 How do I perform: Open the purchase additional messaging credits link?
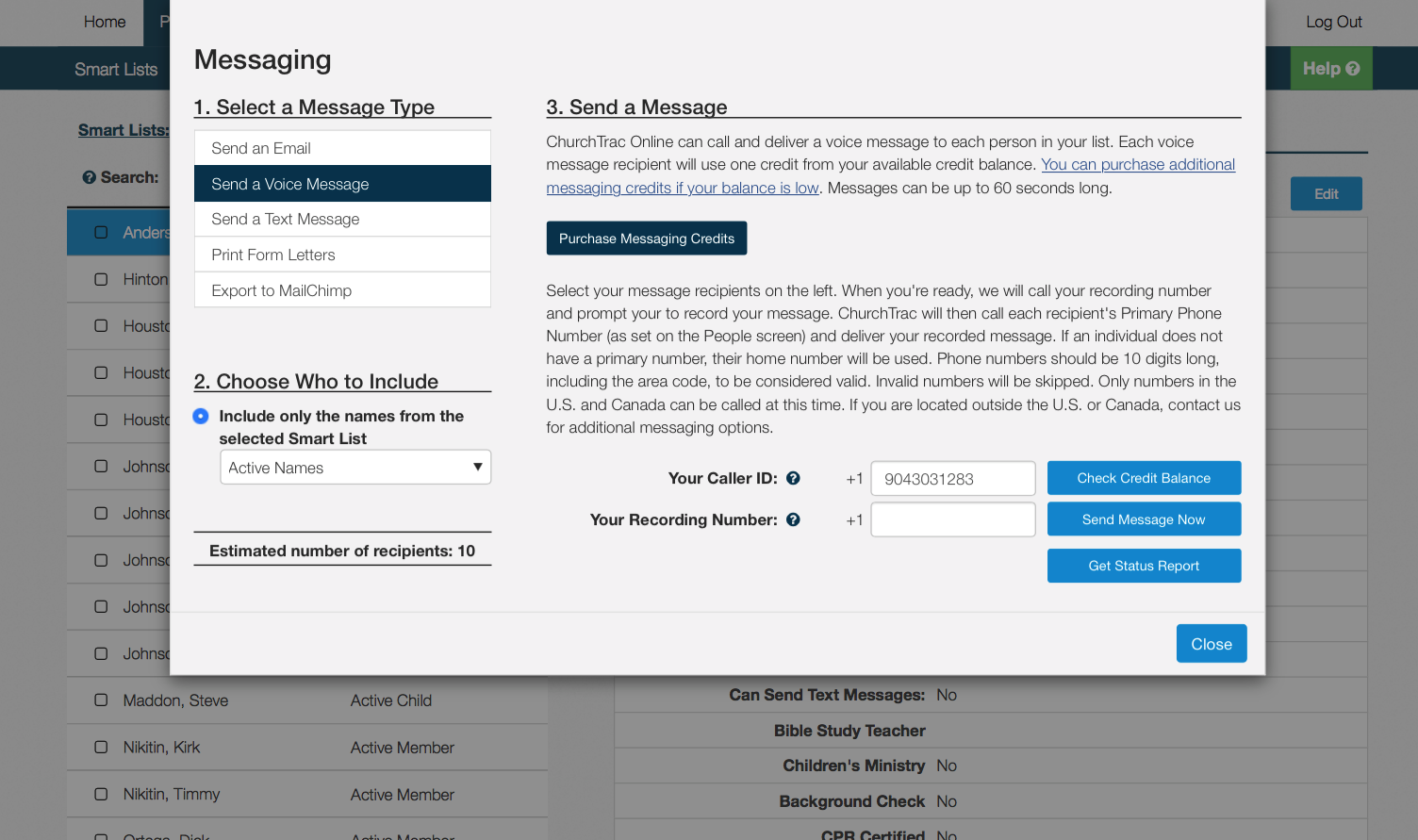[891, 176]
